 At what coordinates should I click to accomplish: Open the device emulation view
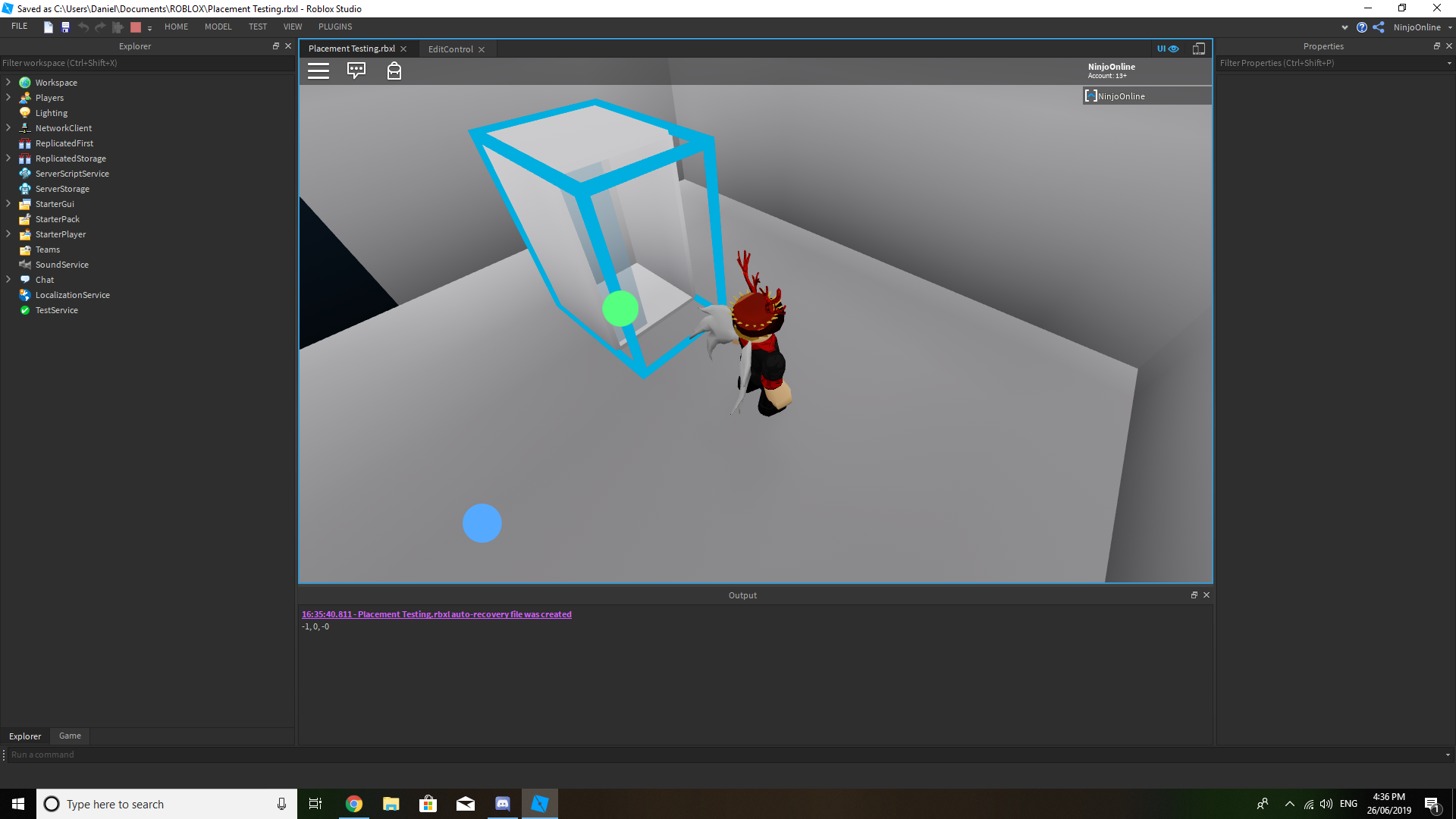(1198, 48)
